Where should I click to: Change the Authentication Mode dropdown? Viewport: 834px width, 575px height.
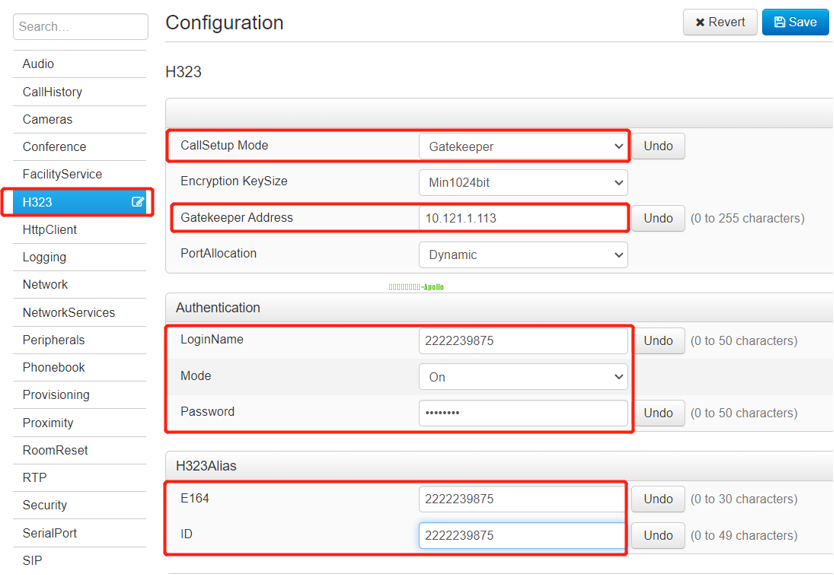[523, 377]
